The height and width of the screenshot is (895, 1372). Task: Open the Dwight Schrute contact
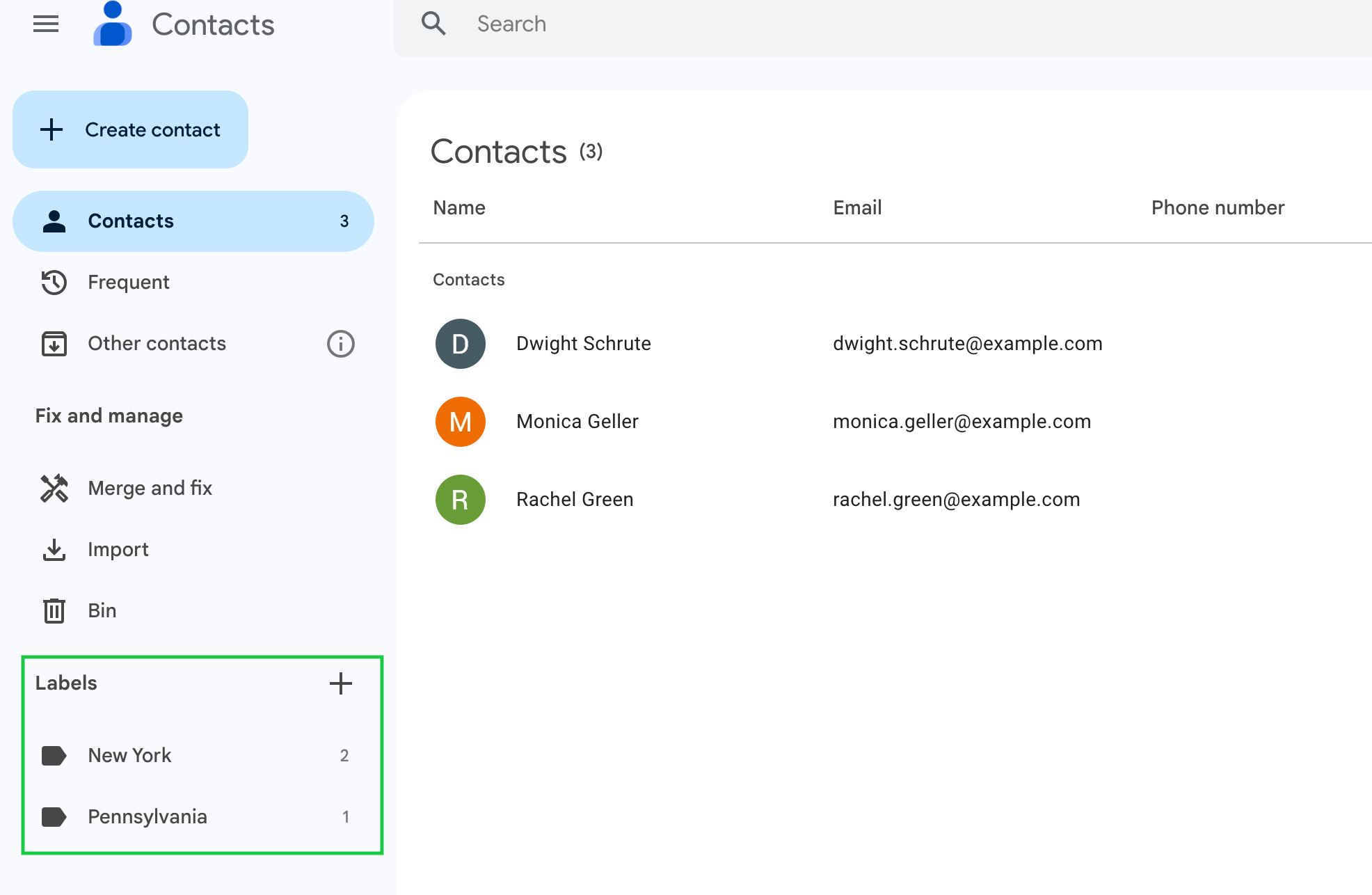click(584, 344)
